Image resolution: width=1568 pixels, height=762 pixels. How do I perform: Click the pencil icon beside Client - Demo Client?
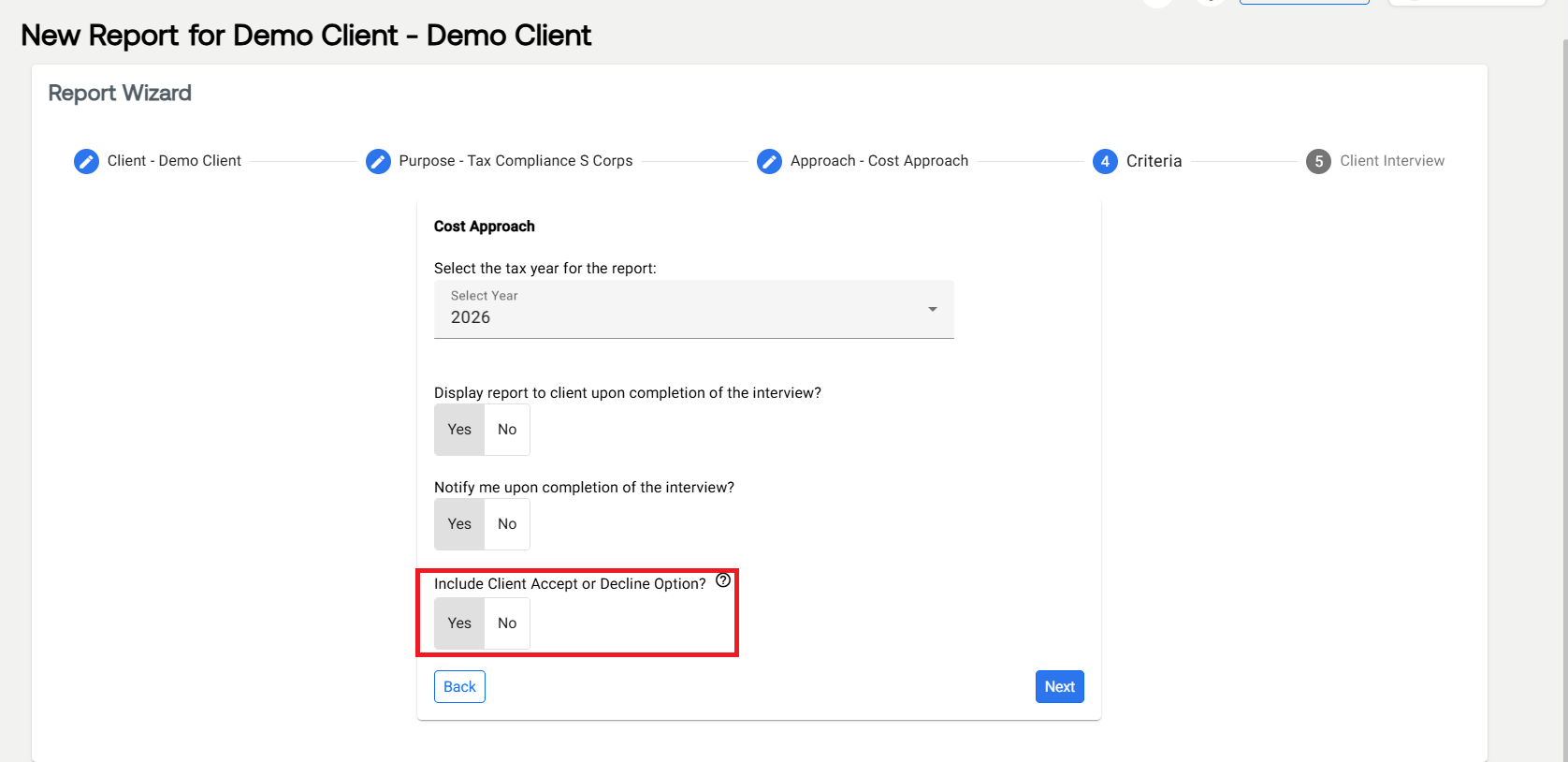coord(86,161)
